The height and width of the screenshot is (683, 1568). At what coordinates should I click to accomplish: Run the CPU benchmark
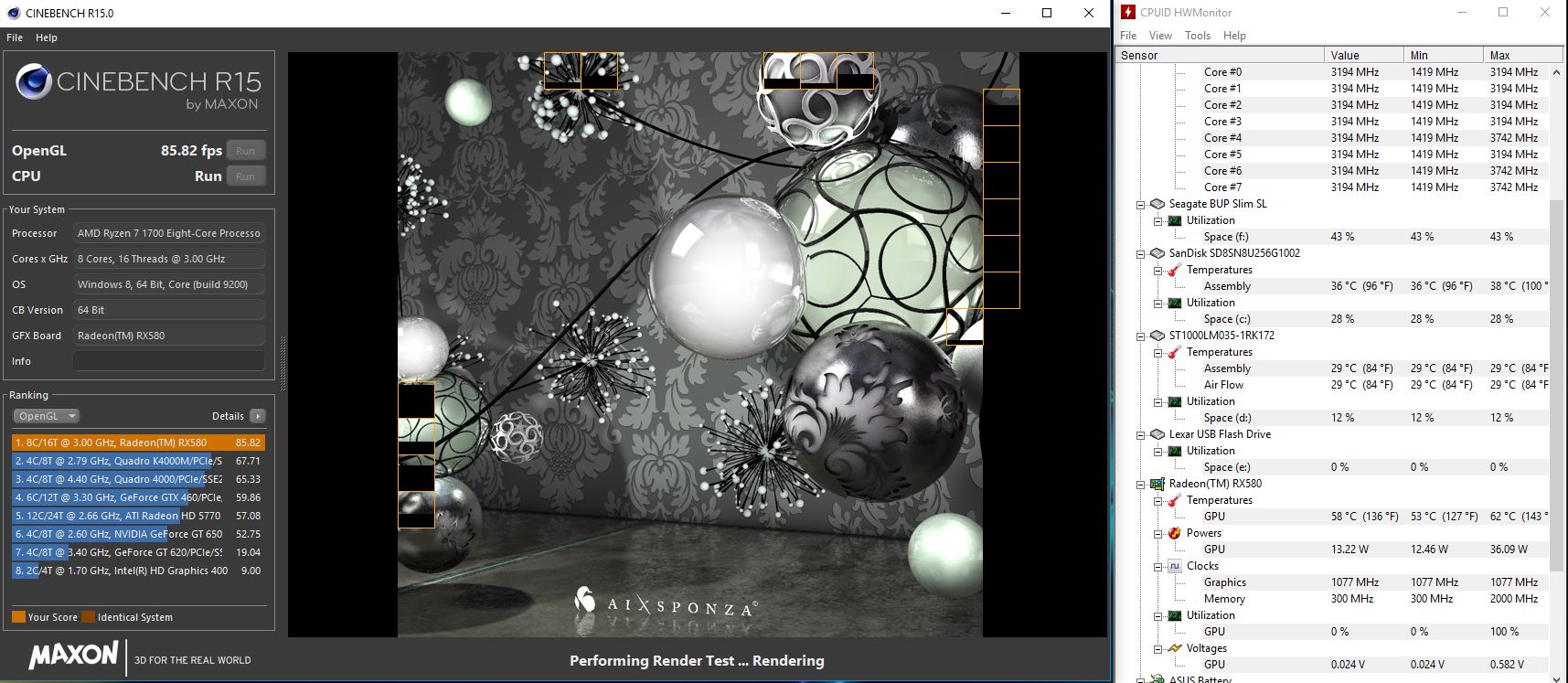point(245,176)
